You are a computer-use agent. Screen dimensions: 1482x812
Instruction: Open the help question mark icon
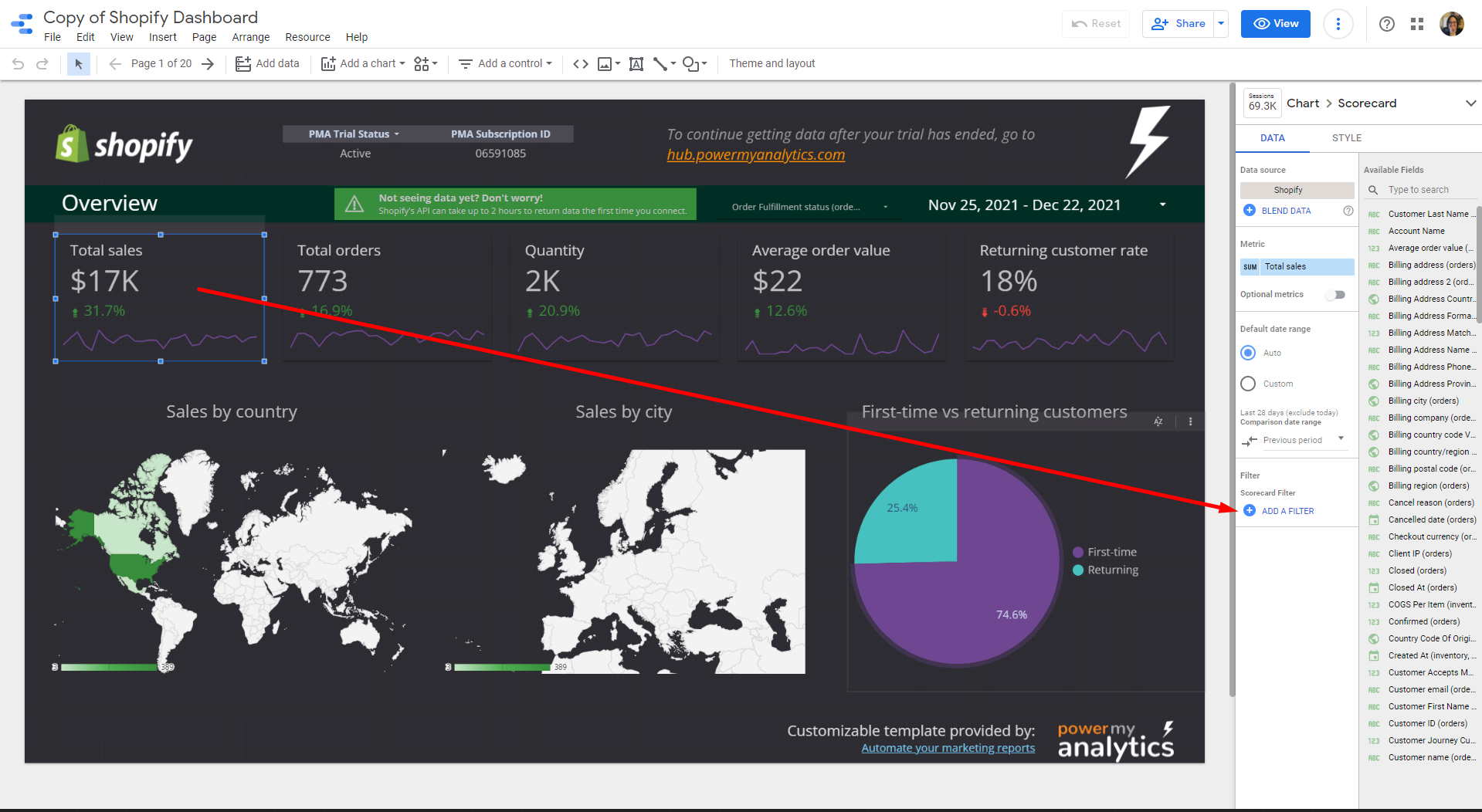click(1386, 24)
